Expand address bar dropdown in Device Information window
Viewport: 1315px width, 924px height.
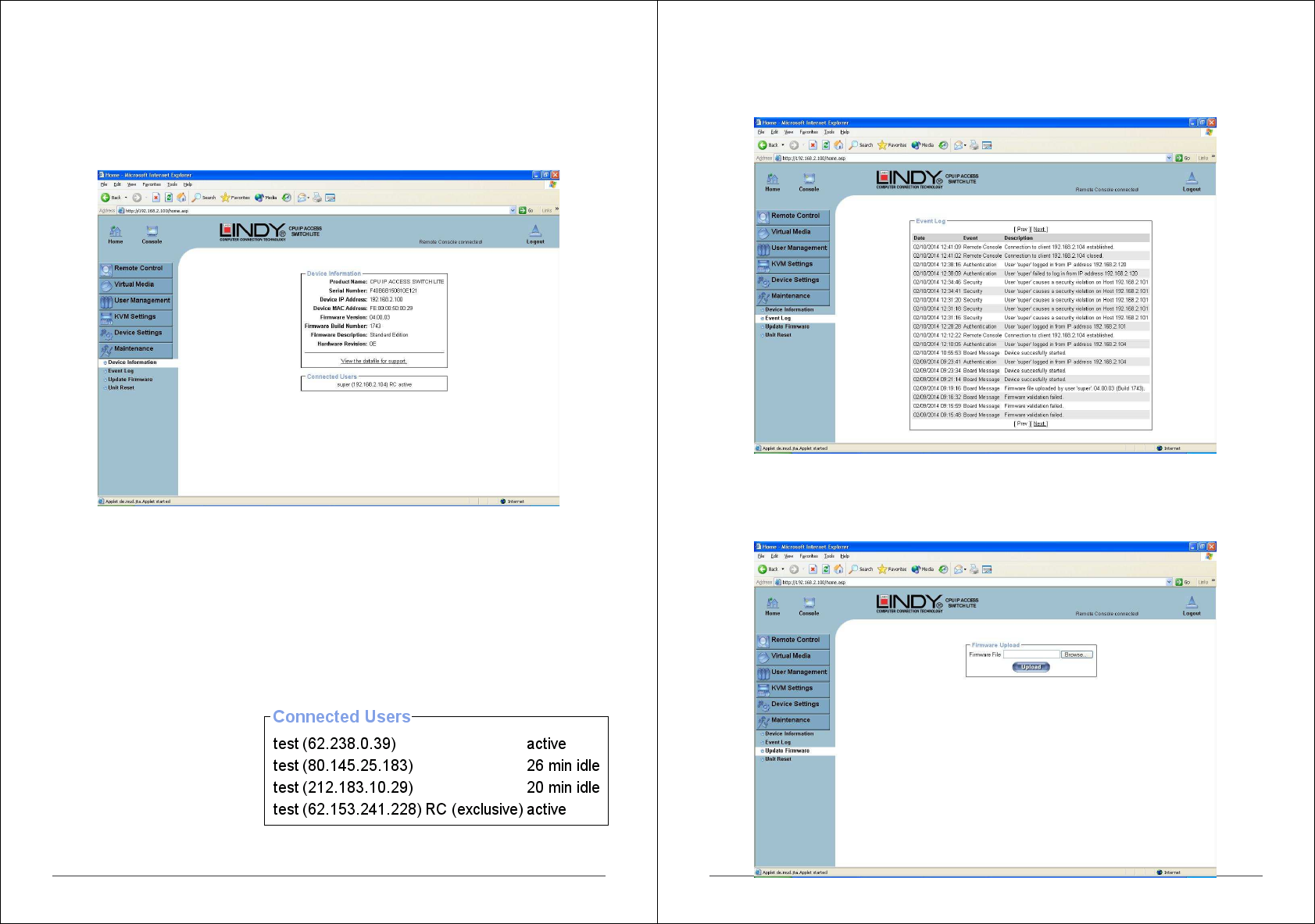tap(513, 211)
